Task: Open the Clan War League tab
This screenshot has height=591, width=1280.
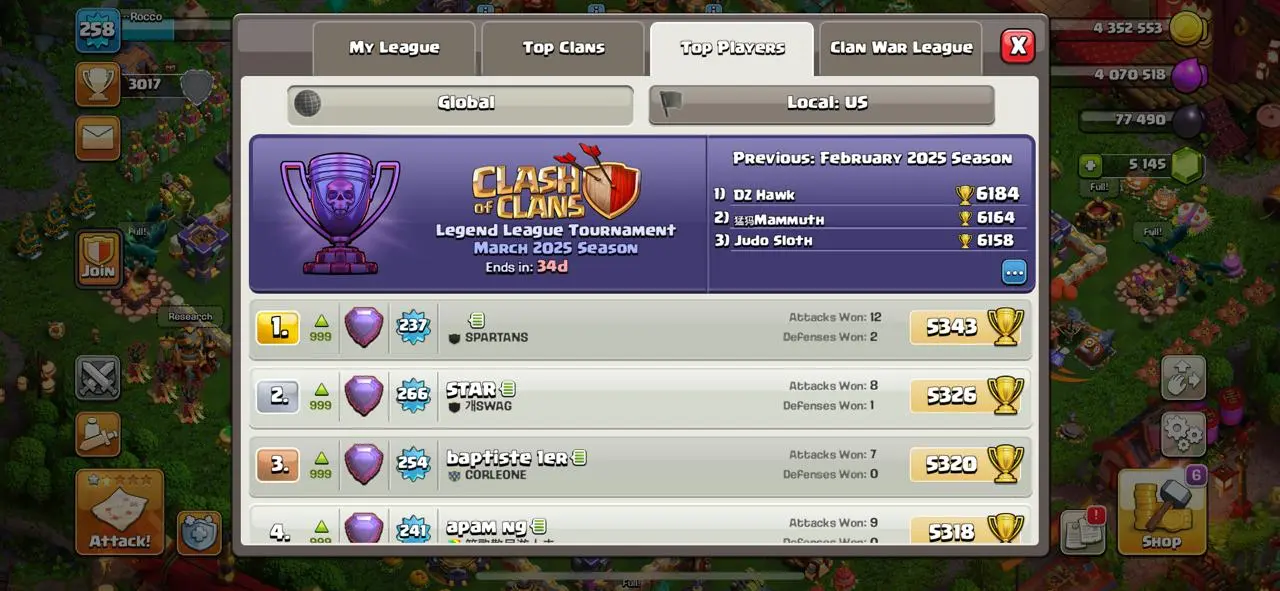Action: coord(901,48)
